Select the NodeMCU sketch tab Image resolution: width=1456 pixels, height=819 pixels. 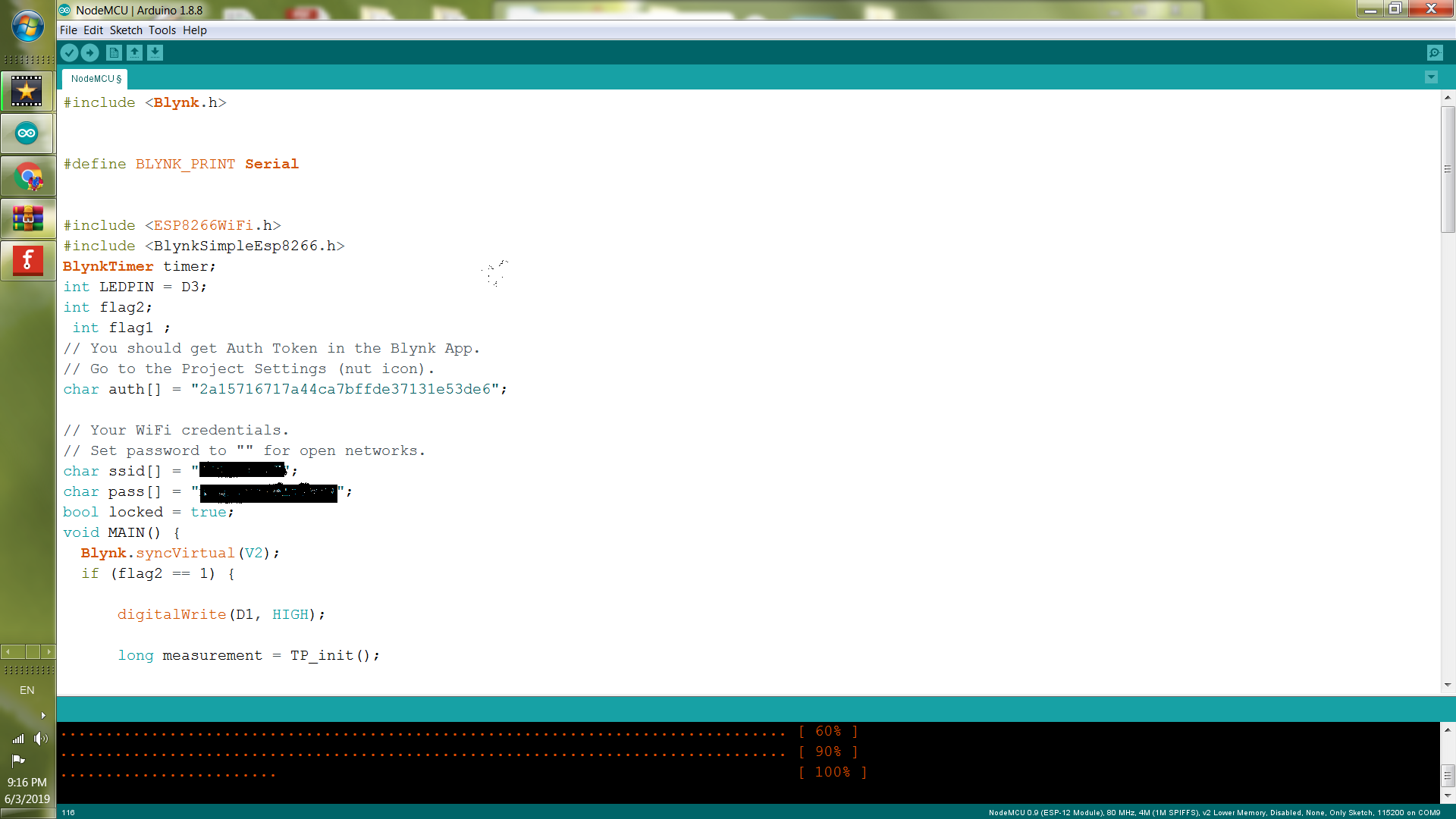94,78
